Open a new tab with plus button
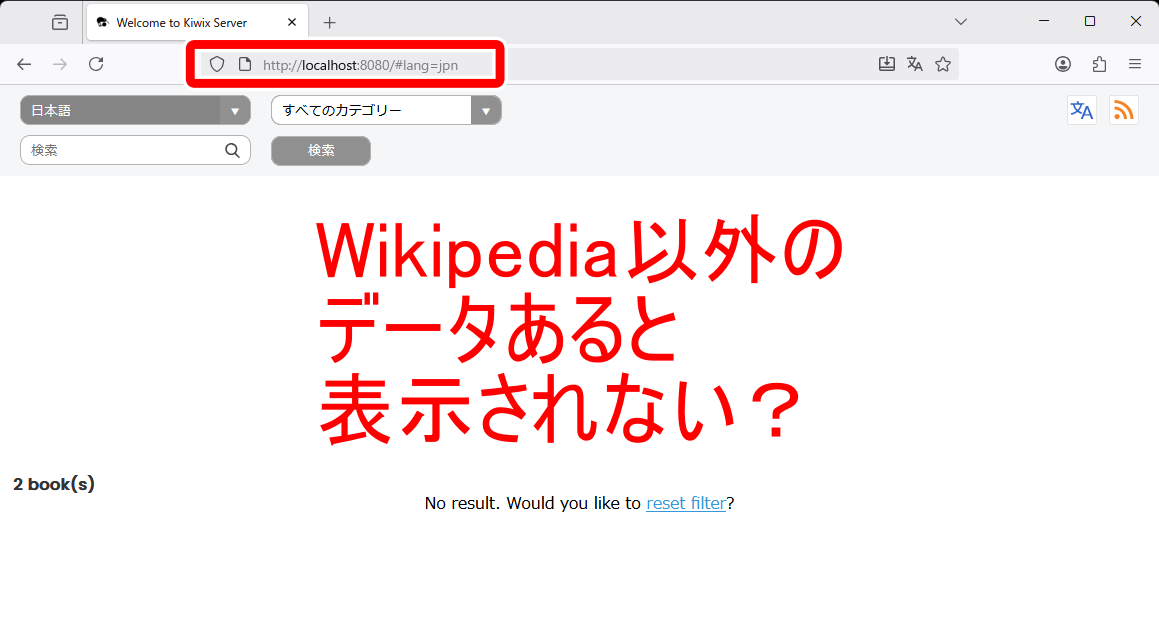The height and width of the screenshot is (625, 1159). tap(330, 22)
